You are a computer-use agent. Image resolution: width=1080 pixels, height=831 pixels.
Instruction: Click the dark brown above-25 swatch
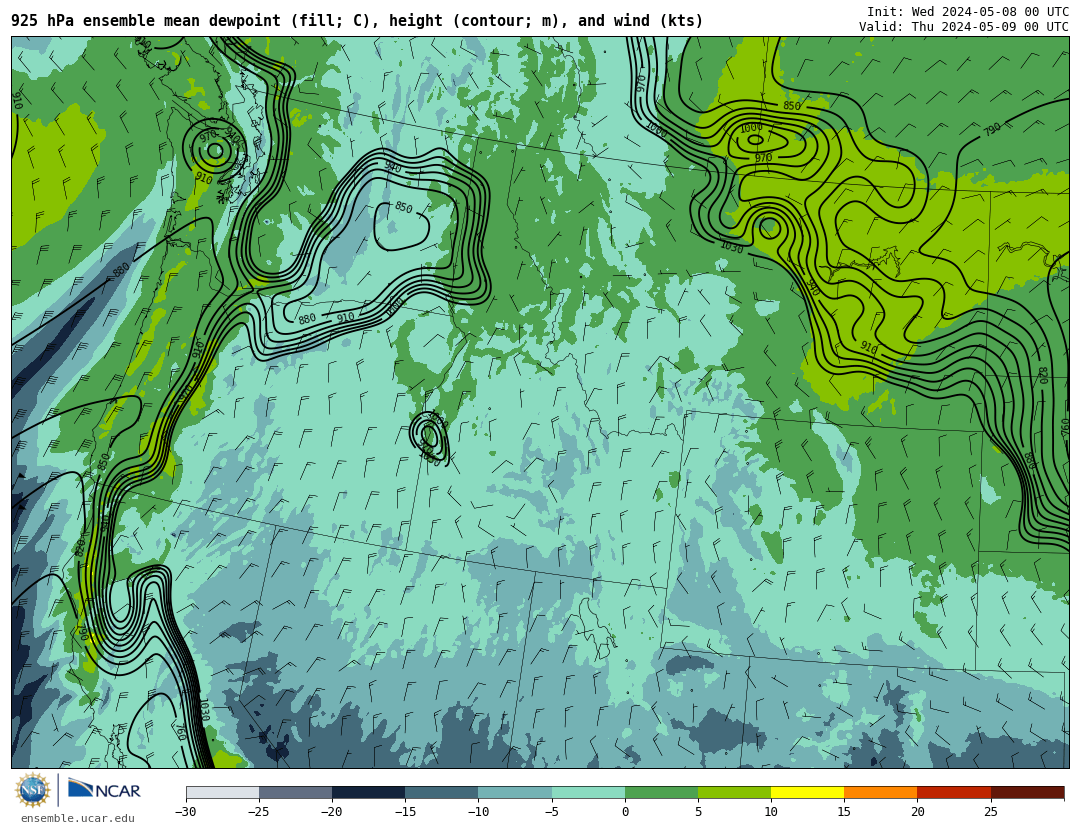coord(1027,792)
